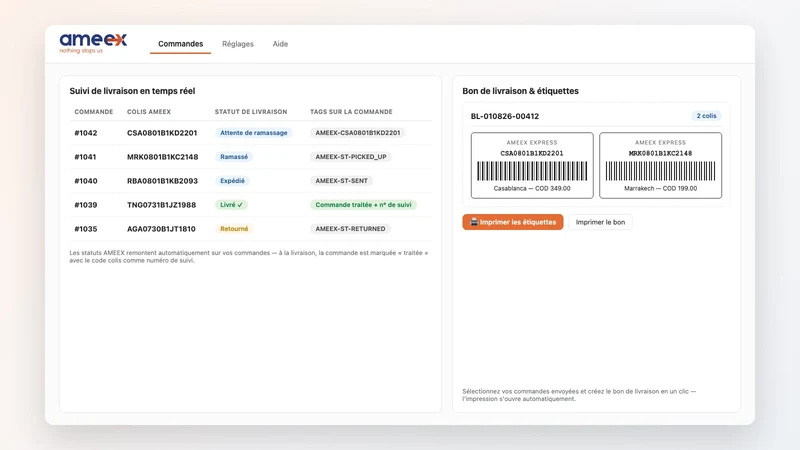The image size is (800, 450).
Task: Click parcel code RBA0801B1KB2093
Action: (x=162, y=181)
